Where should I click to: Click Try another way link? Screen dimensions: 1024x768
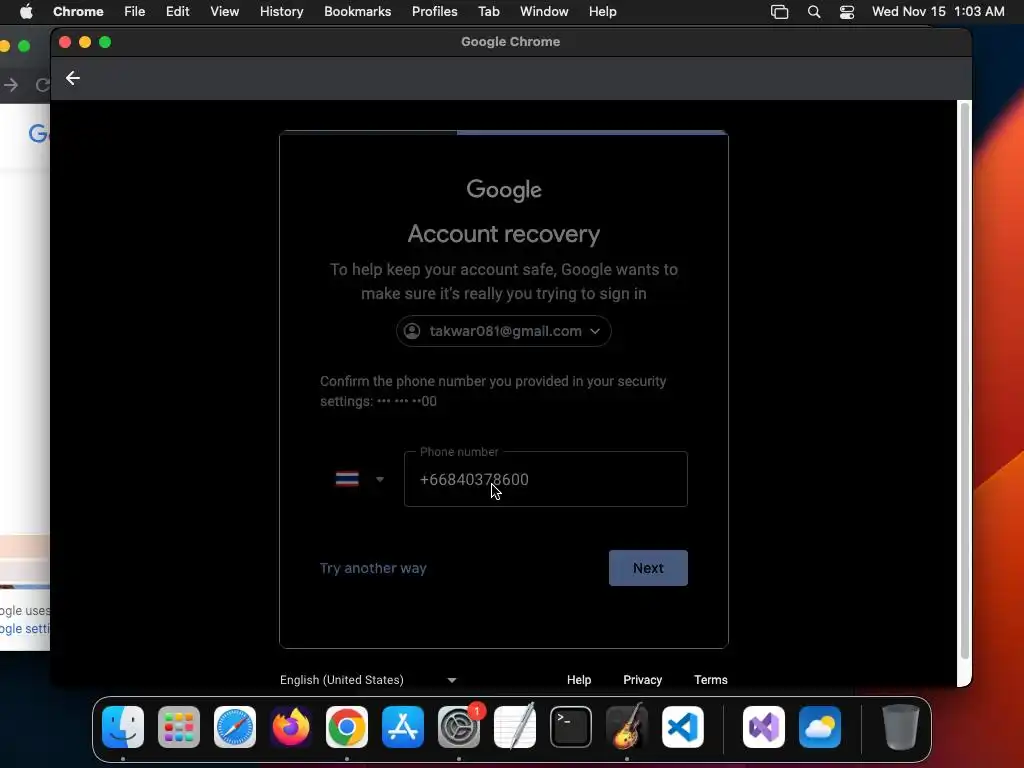pos(373,568)
